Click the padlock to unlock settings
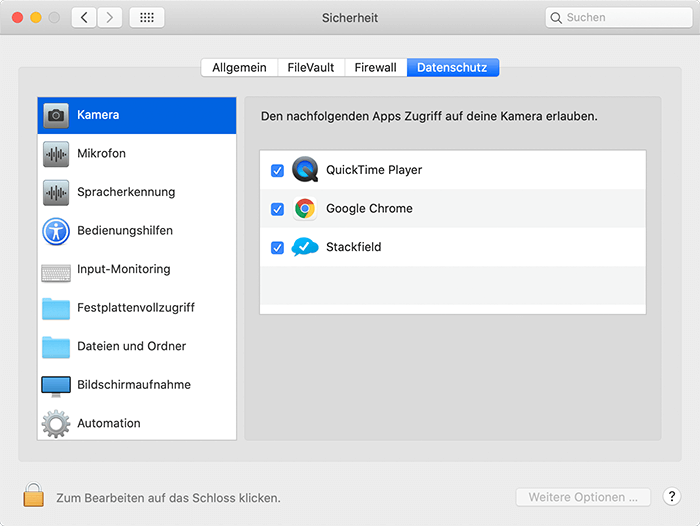700x526 pixels. coord(33,494)
